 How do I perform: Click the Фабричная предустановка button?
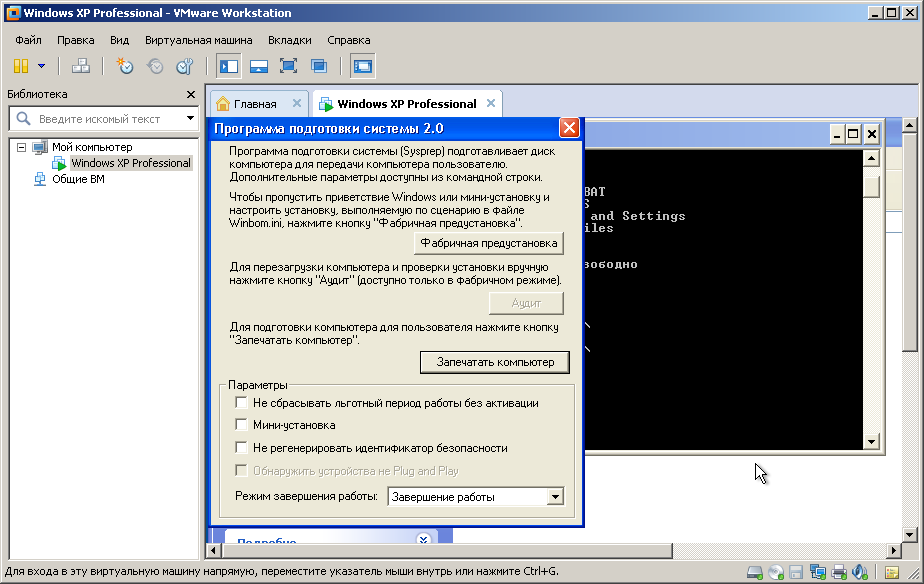pos(489,243)
